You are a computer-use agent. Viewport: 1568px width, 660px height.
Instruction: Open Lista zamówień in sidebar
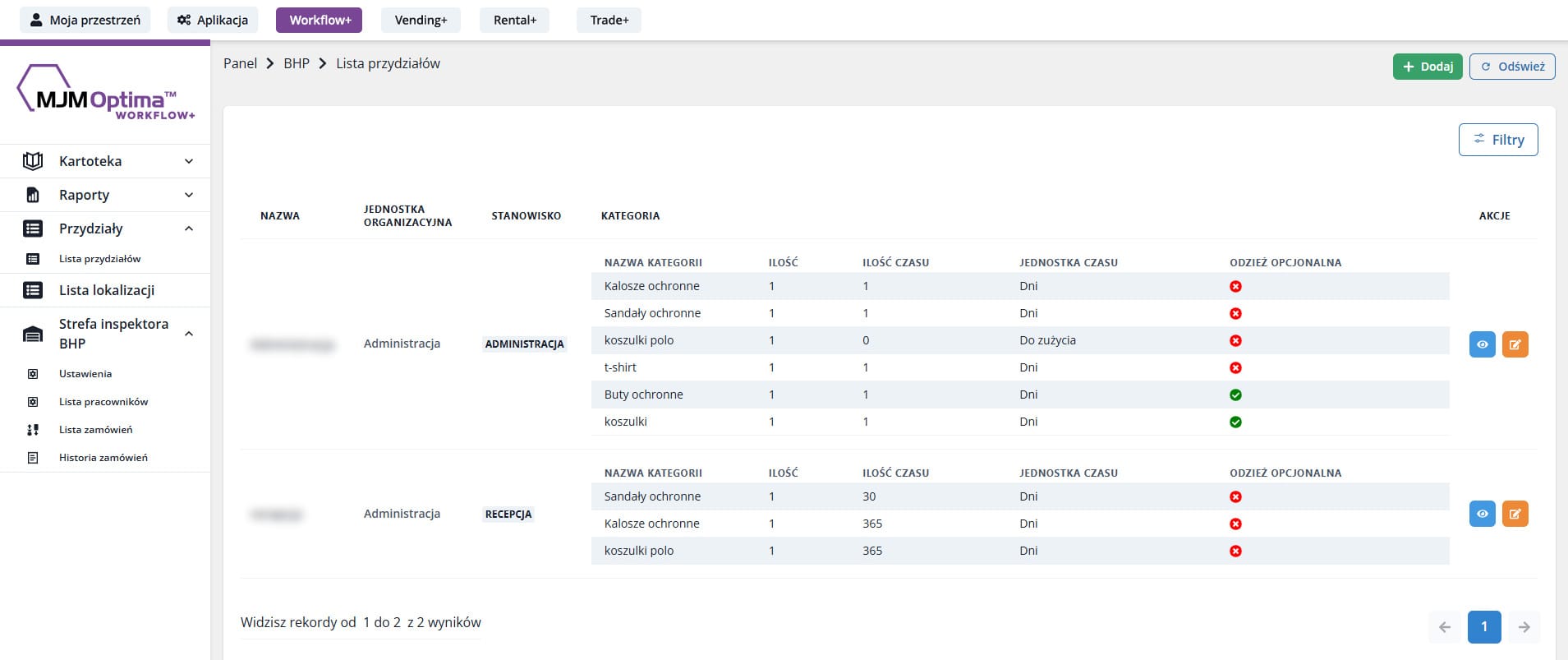(95, 430)
